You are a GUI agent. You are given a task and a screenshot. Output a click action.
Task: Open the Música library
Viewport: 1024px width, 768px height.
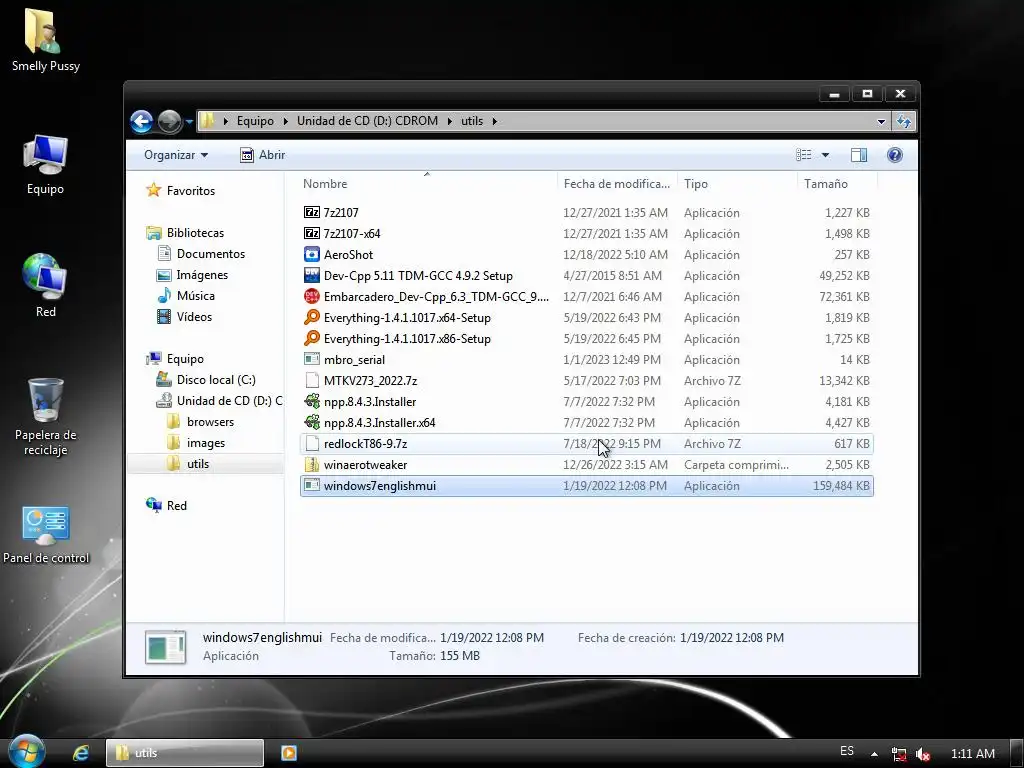195,296
